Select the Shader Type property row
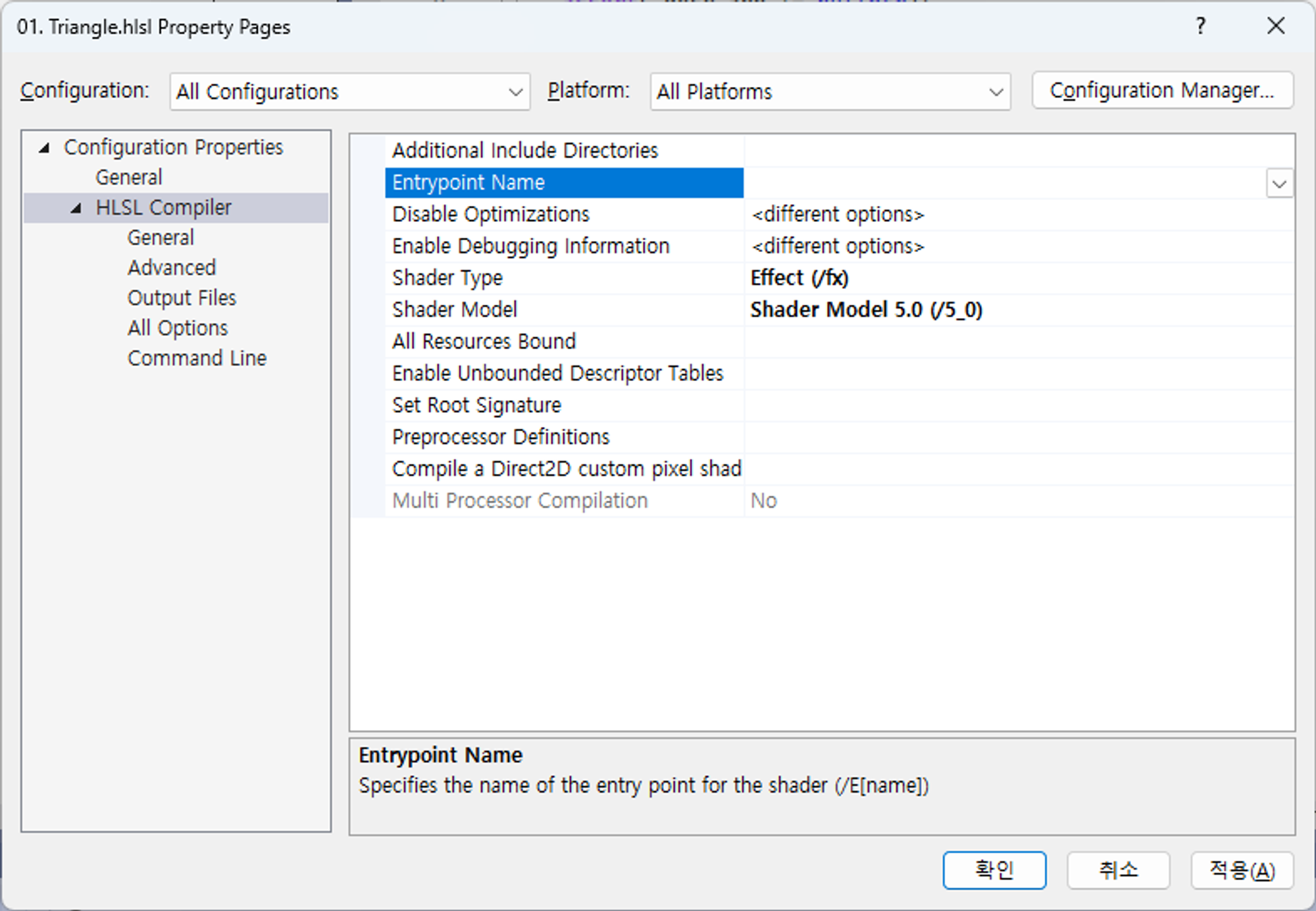This screenshot has width=1316, height=911. (447, 278)
